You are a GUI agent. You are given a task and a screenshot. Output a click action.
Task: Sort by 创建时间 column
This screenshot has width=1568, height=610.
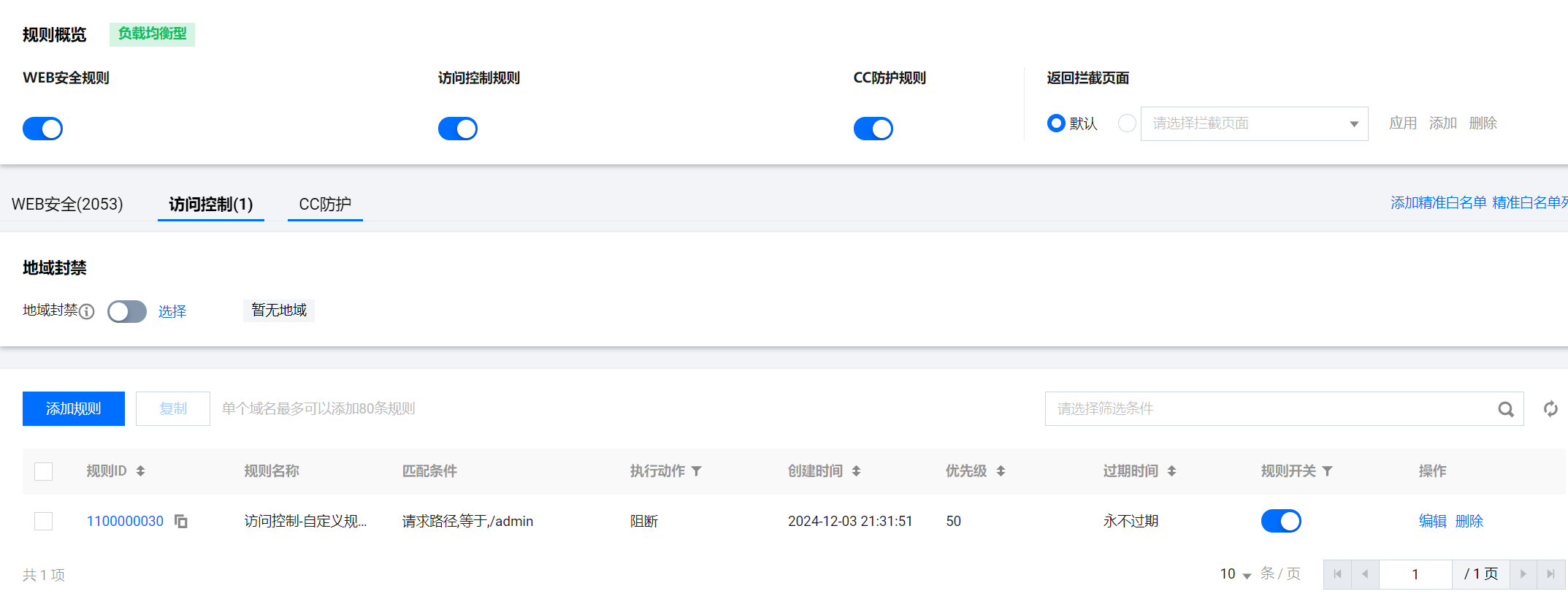pyautogui.click(x=856, y=471)
